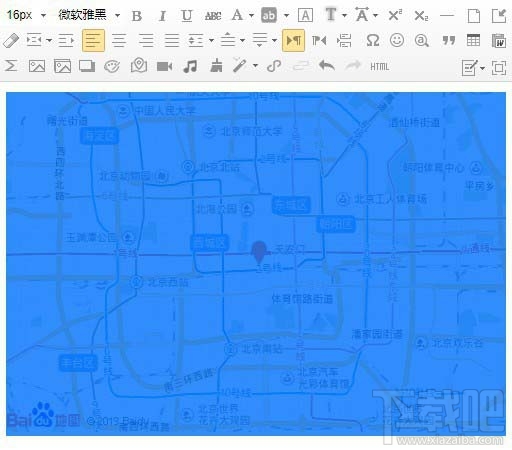Open the palette background settings
512x450 pixels.
[112, 66]
